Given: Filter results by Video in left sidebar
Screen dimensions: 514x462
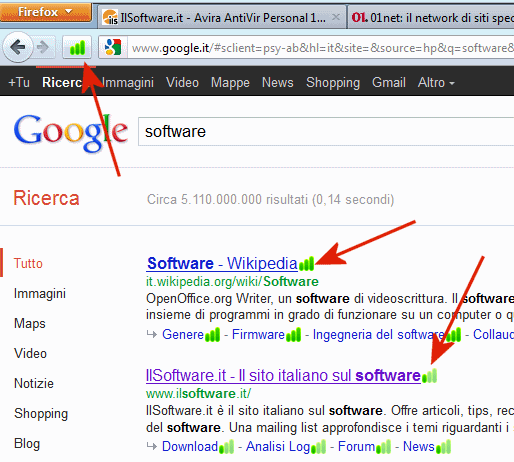Looking at the screenshot, I should click(30, 354).
